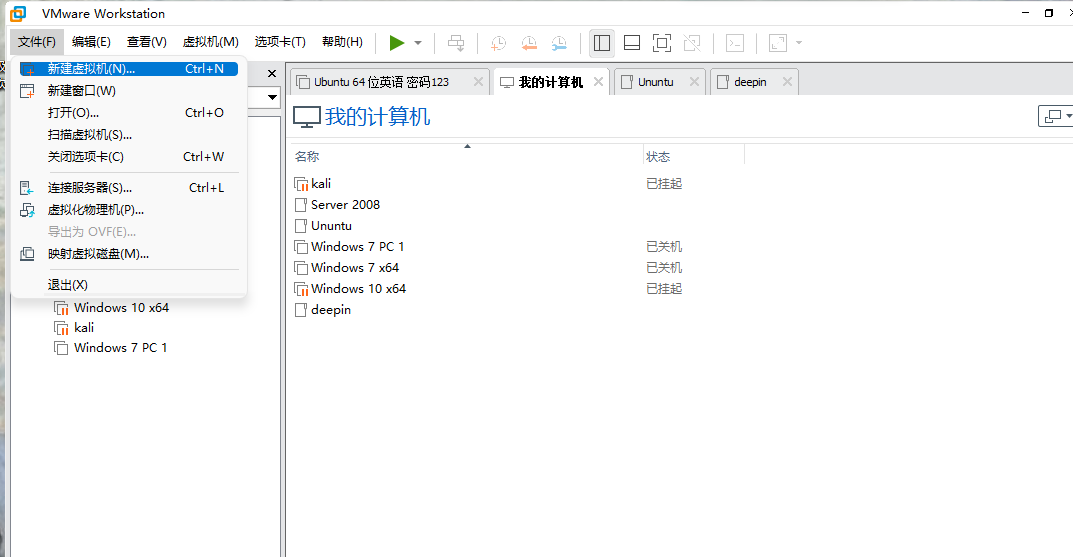Open stretch display dropdown arrow
The image size is (1073, 557).
click(799, 43)
